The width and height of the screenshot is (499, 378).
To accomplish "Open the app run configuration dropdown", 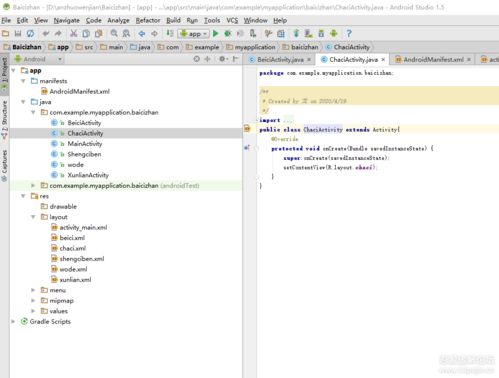I will [x=194, y=34].
